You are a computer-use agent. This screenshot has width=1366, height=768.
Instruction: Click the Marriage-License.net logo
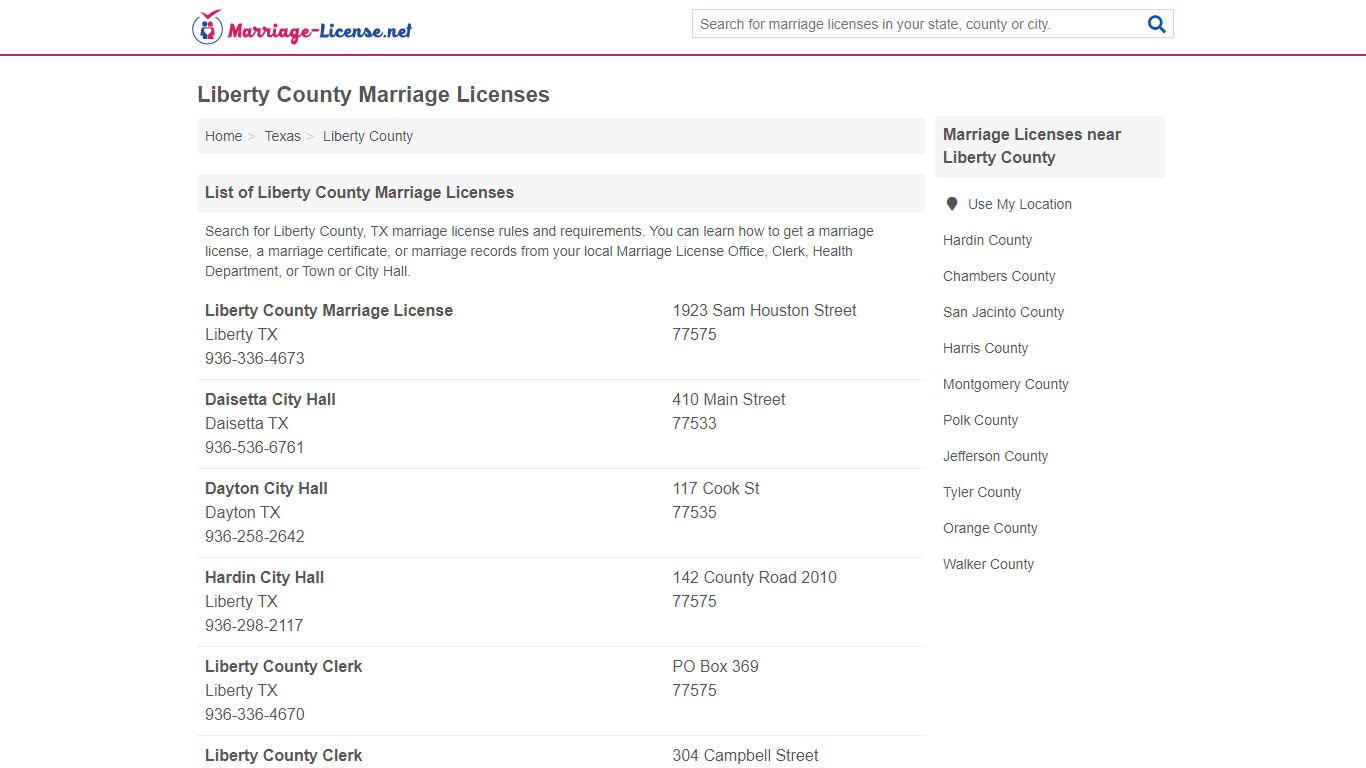pos(302,27)
